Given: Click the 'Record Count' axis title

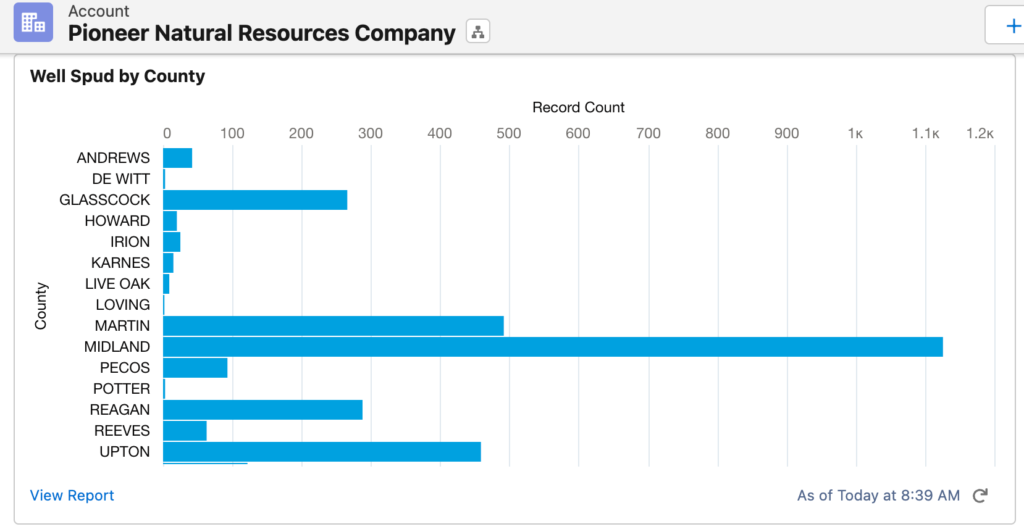Looking at the screenshot, I should (x=578, y=107).
